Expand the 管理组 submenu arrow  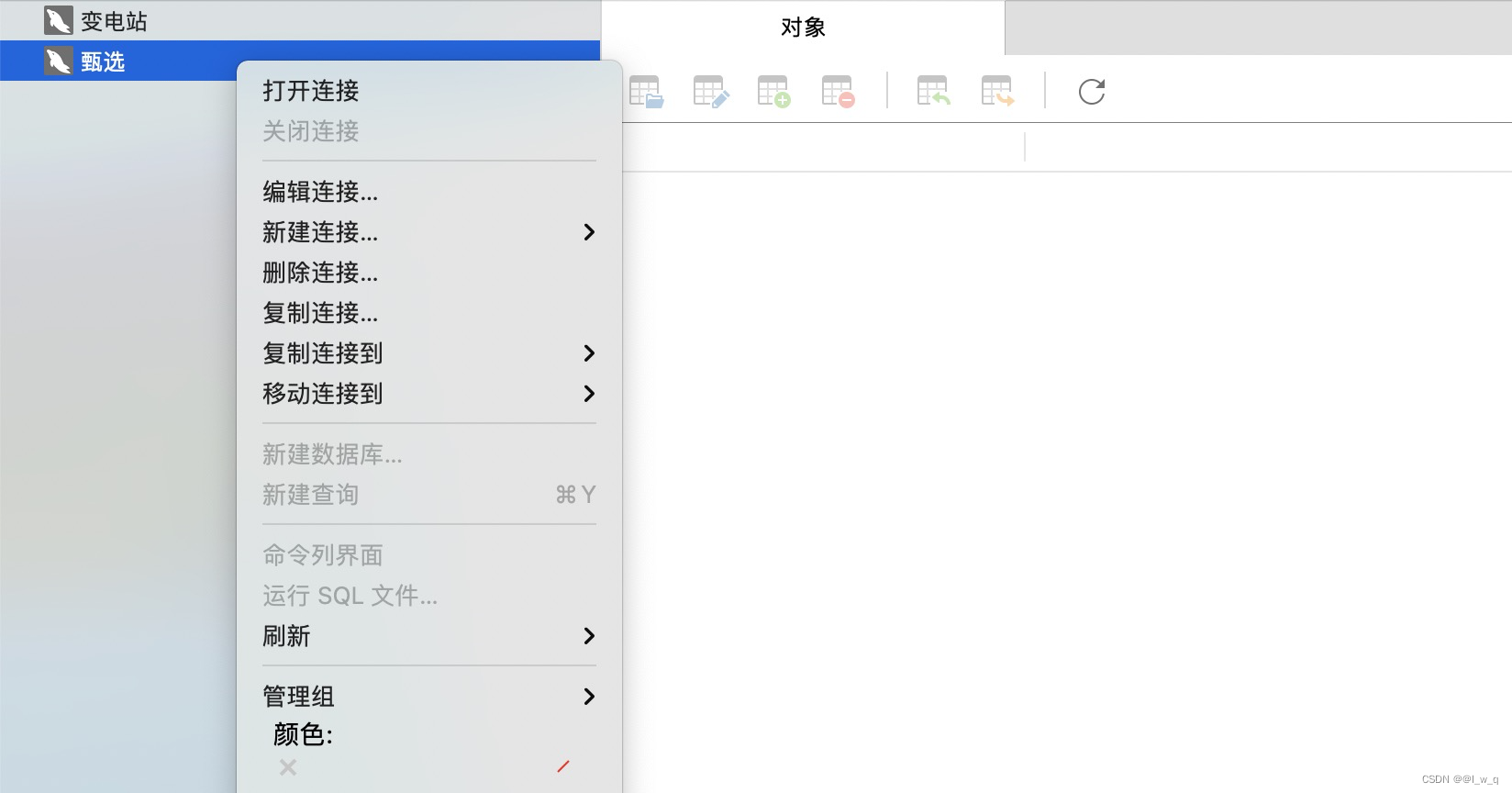pos(589,697)
